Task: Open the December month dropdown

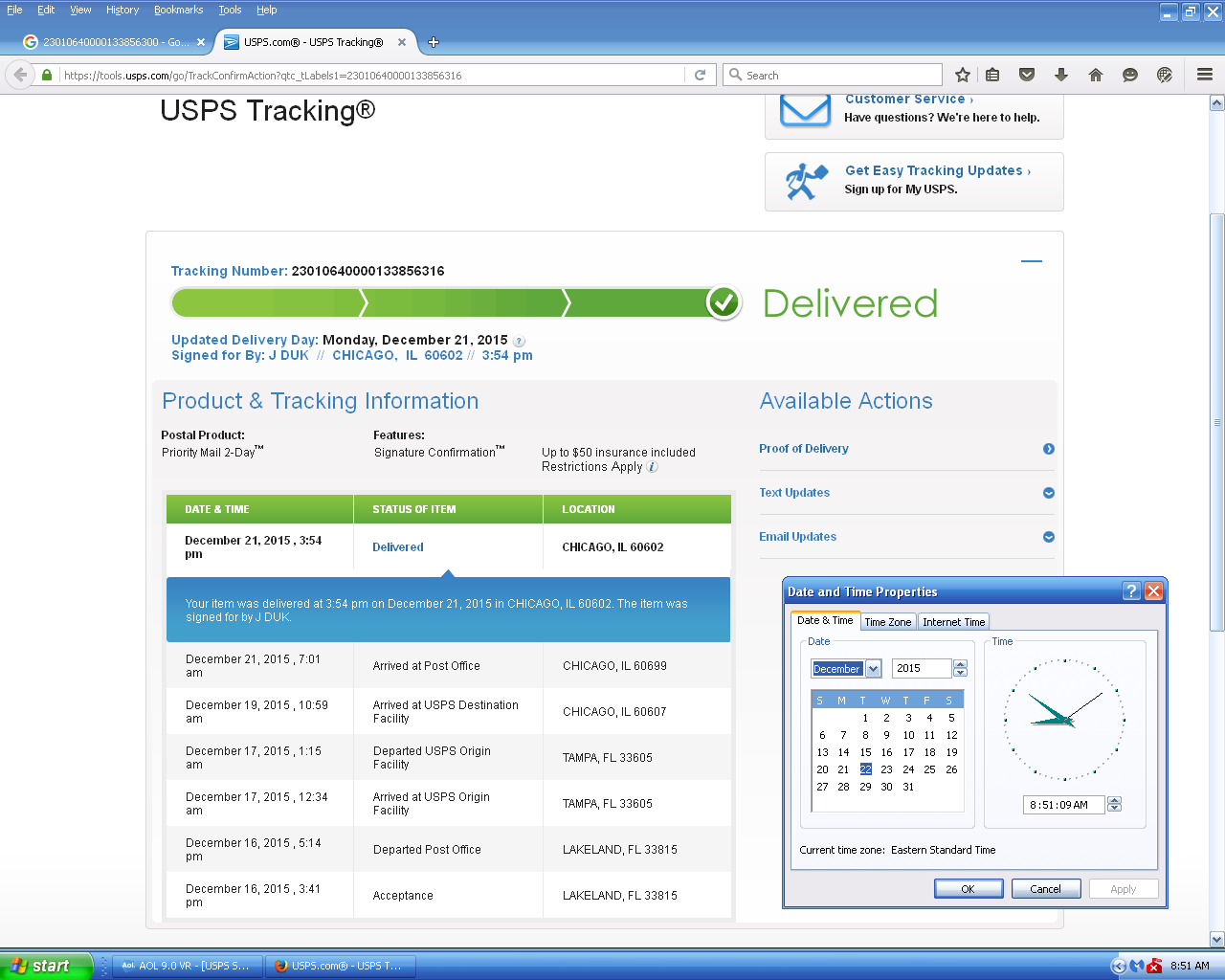Action: click(x=873, y=669)
